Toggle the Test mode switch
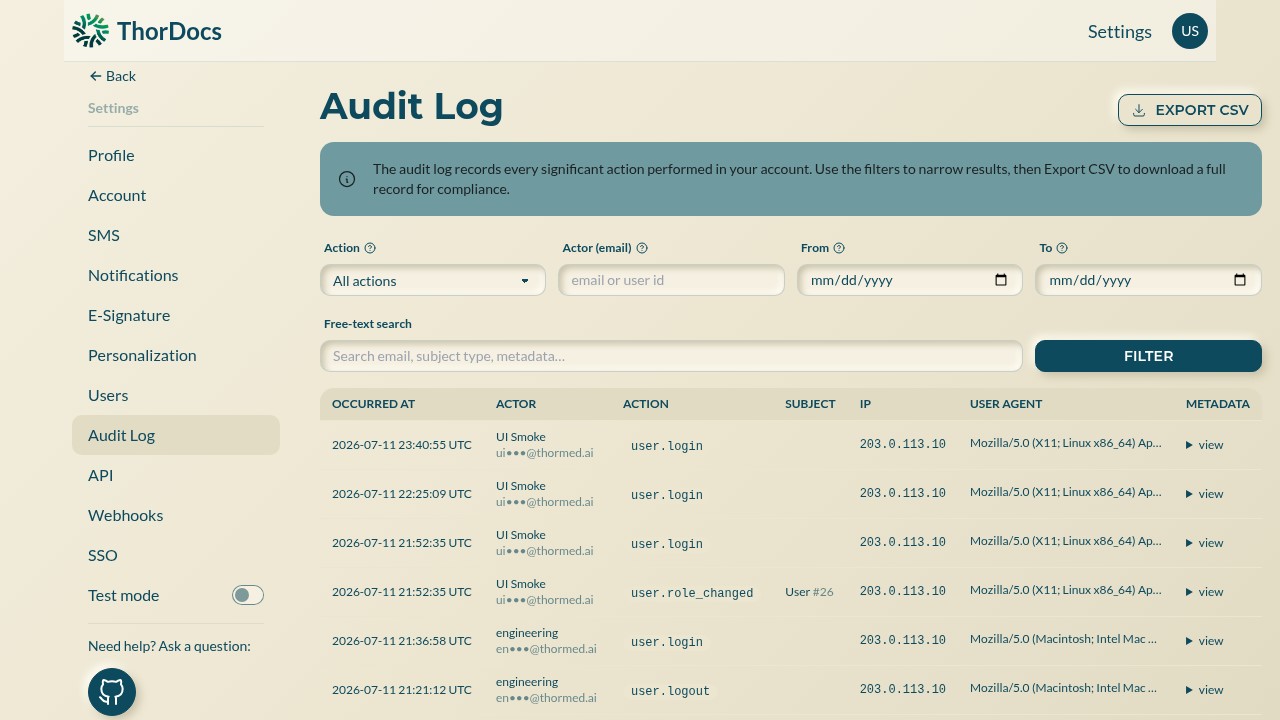1280x720 pixels. click(248, 595)
